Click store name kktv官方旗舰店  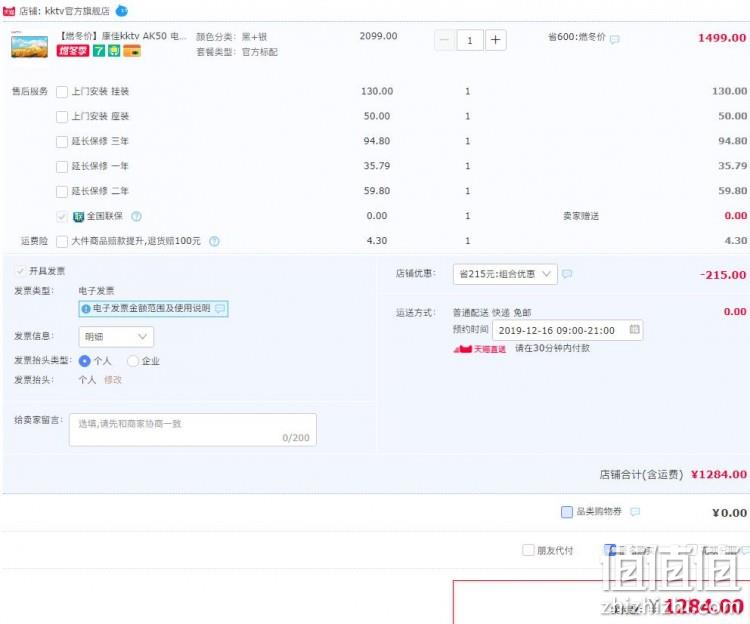point(77,11)
